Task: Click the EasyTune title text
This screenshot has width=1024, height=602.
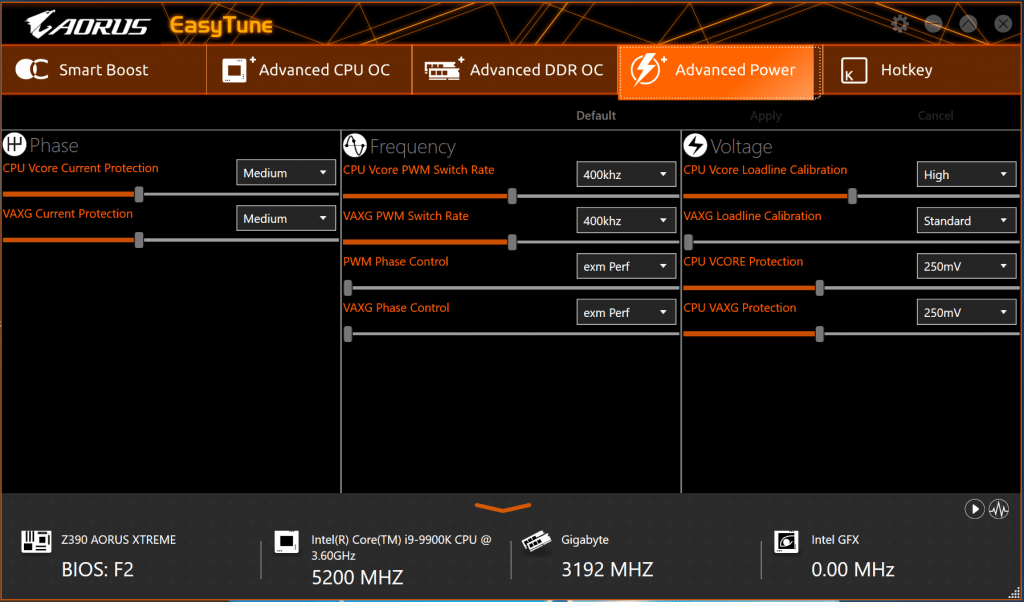Action: click(x=221, y=26)
